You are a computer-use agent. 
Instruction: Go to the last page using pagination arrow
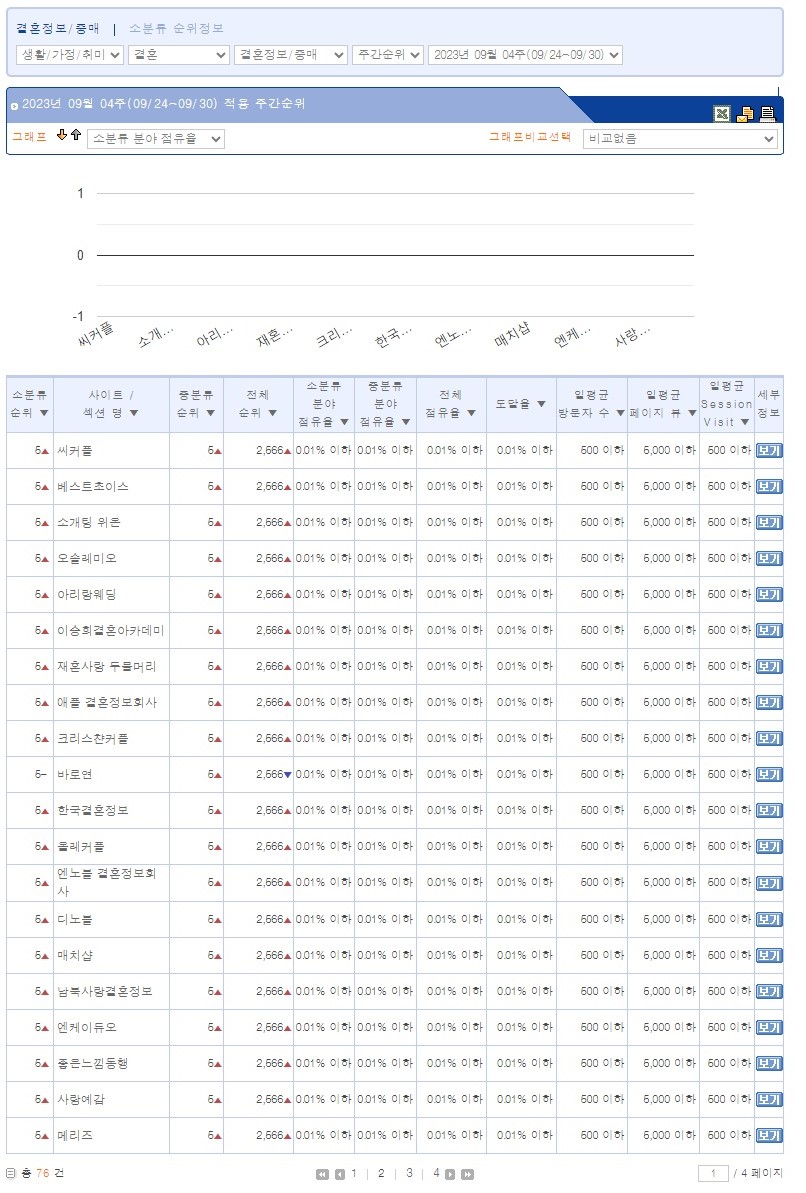point(467,1174)
